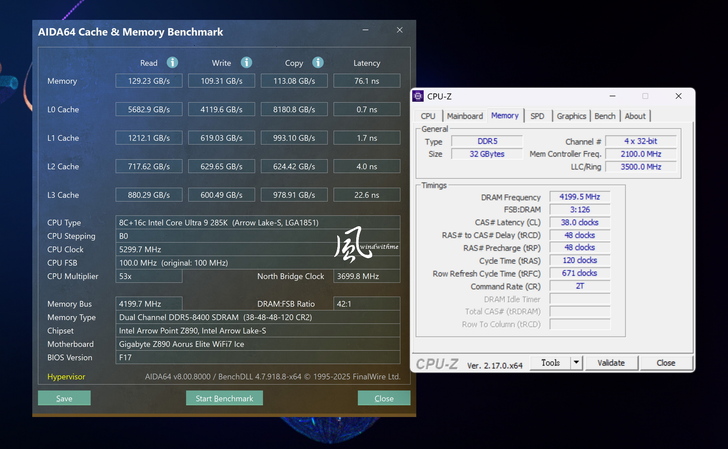Image resolution: width=728 pixels, height=449 pixels.
Task: Click the Save button in AIDA64
Action: 64,398
